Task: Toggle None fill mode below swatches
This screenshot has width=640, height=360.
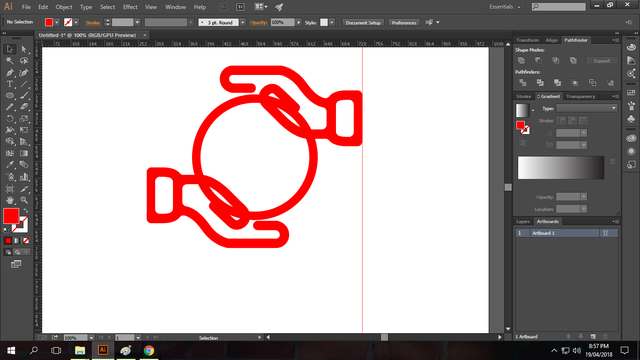Action: pyautogui.click(x=26, y=241)
